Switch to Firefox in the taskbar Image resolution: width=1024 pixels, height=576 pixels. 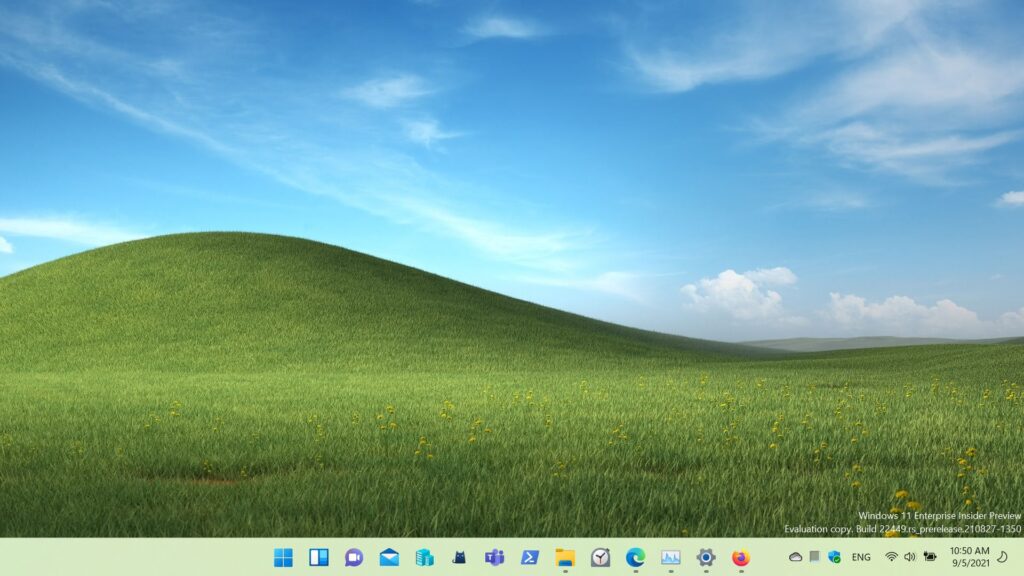(741, 557)
